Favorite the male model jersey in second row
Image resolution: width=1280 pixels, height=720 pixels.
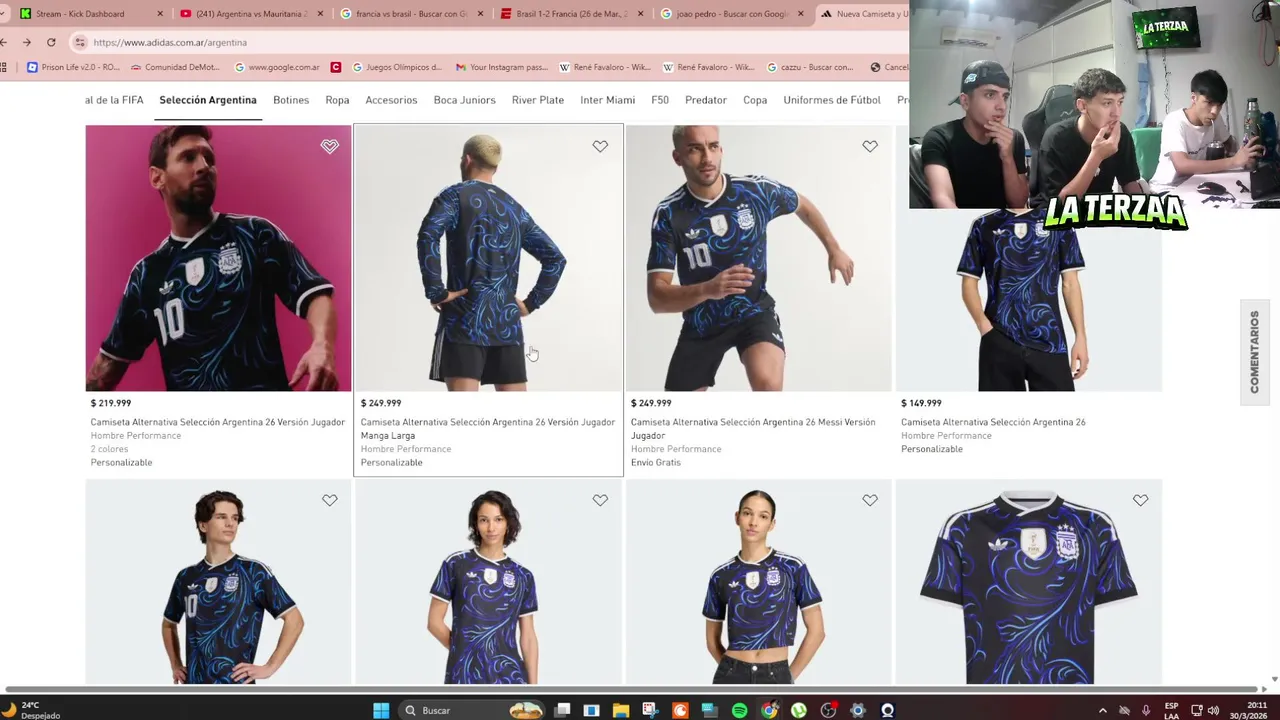[329, 500]
